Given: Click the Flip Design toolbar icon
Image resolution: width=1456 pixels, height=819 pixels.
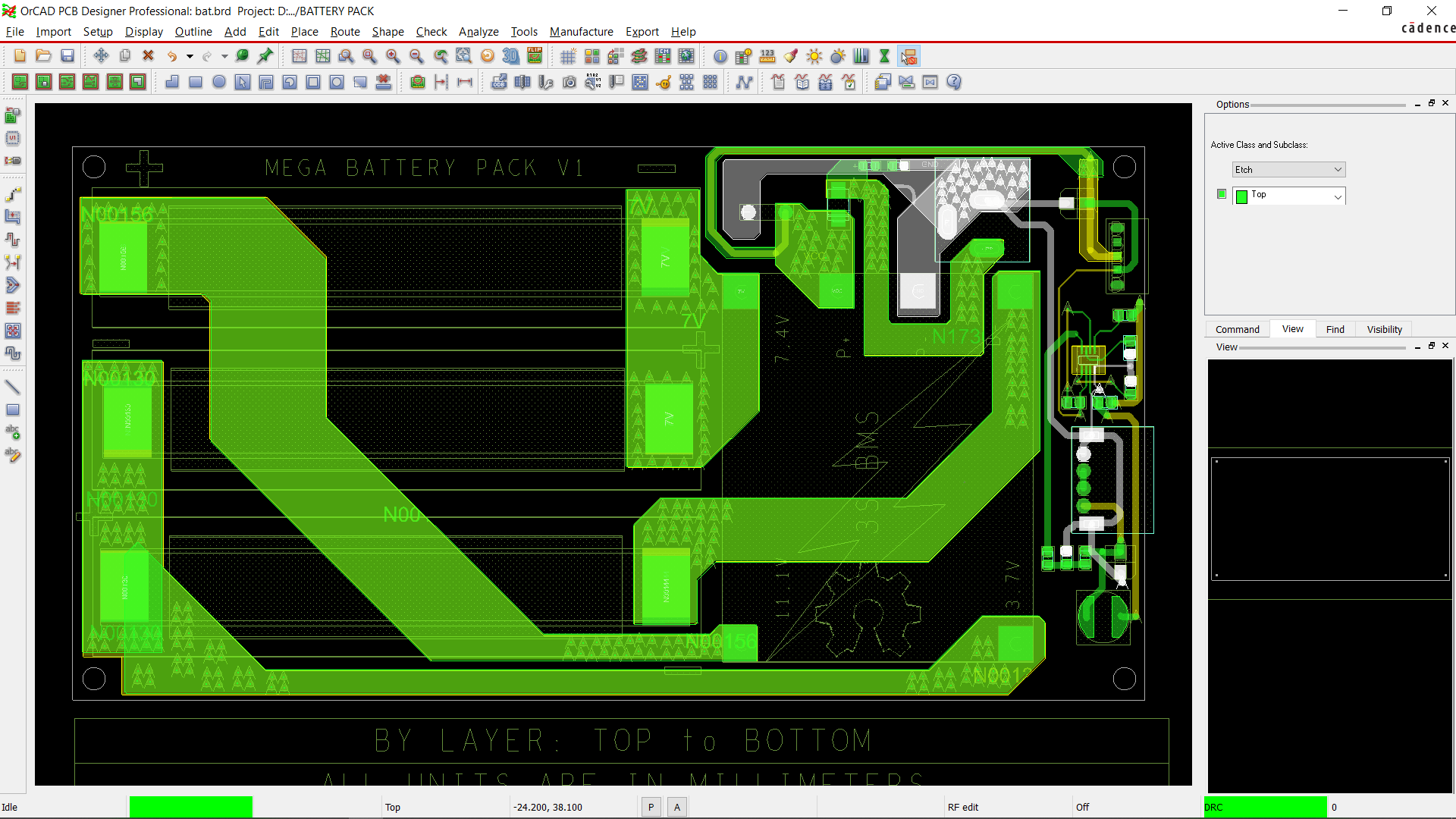Looking at the screenshot, I should (x=535, y=56).
